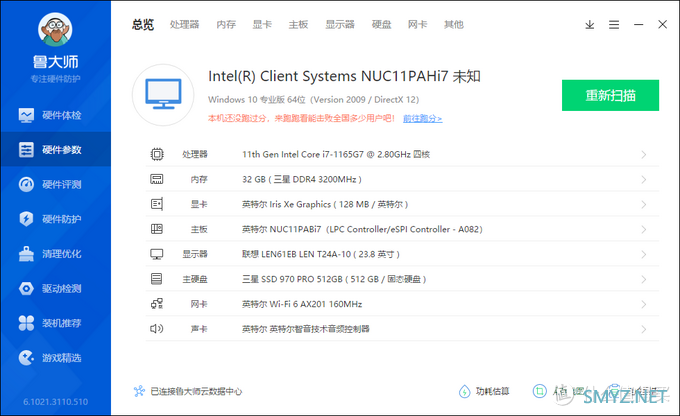The image size is (680, 416).
Task: Open 清理优化 cleanup optimization section
Action: click(x=56, y=254)
